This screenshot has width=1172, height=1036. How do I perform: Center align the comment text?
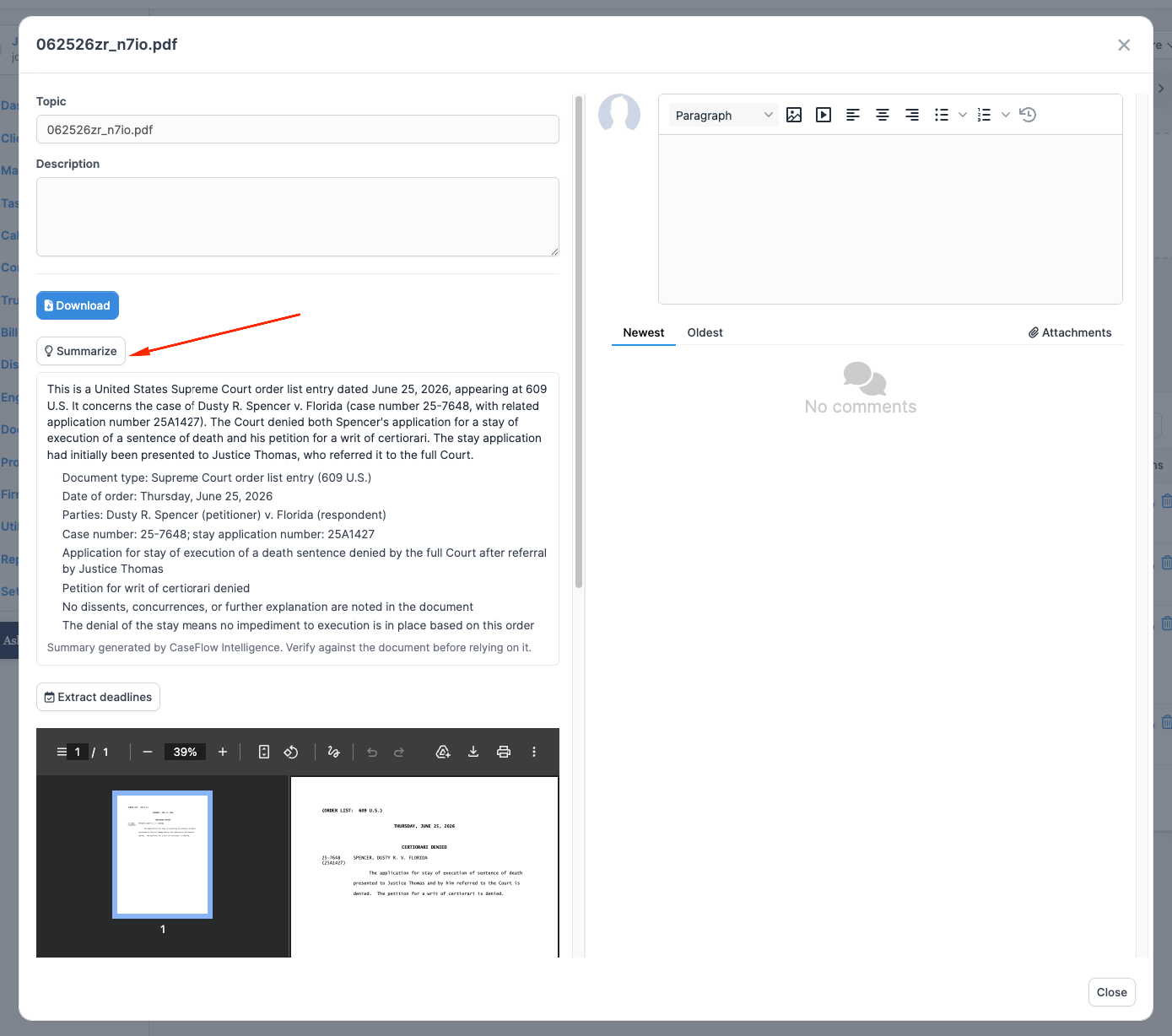click(883, 115)
